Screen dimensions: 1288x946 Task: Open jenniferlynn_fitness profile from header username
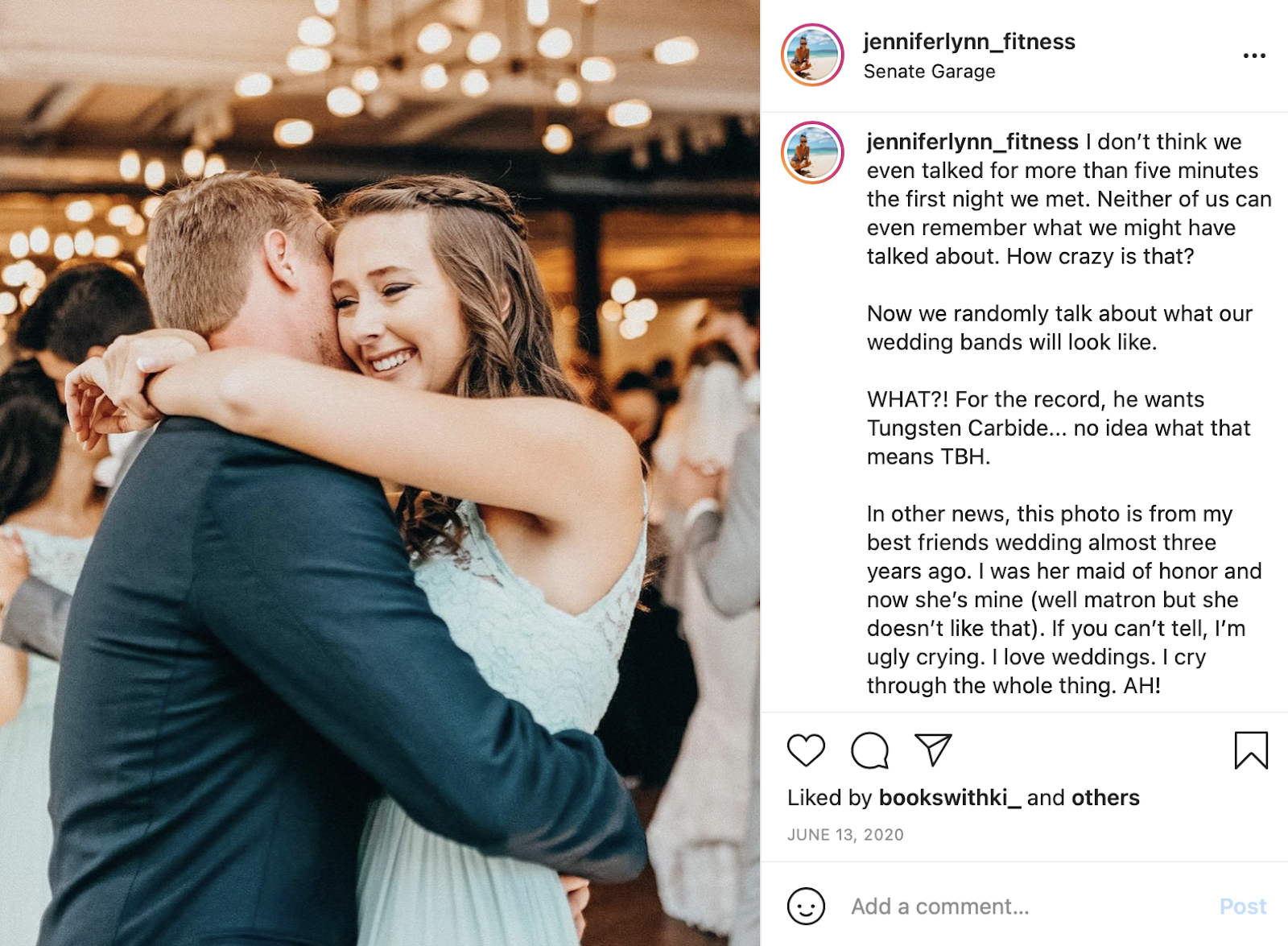pyautogui.click(x=969, y=42)
